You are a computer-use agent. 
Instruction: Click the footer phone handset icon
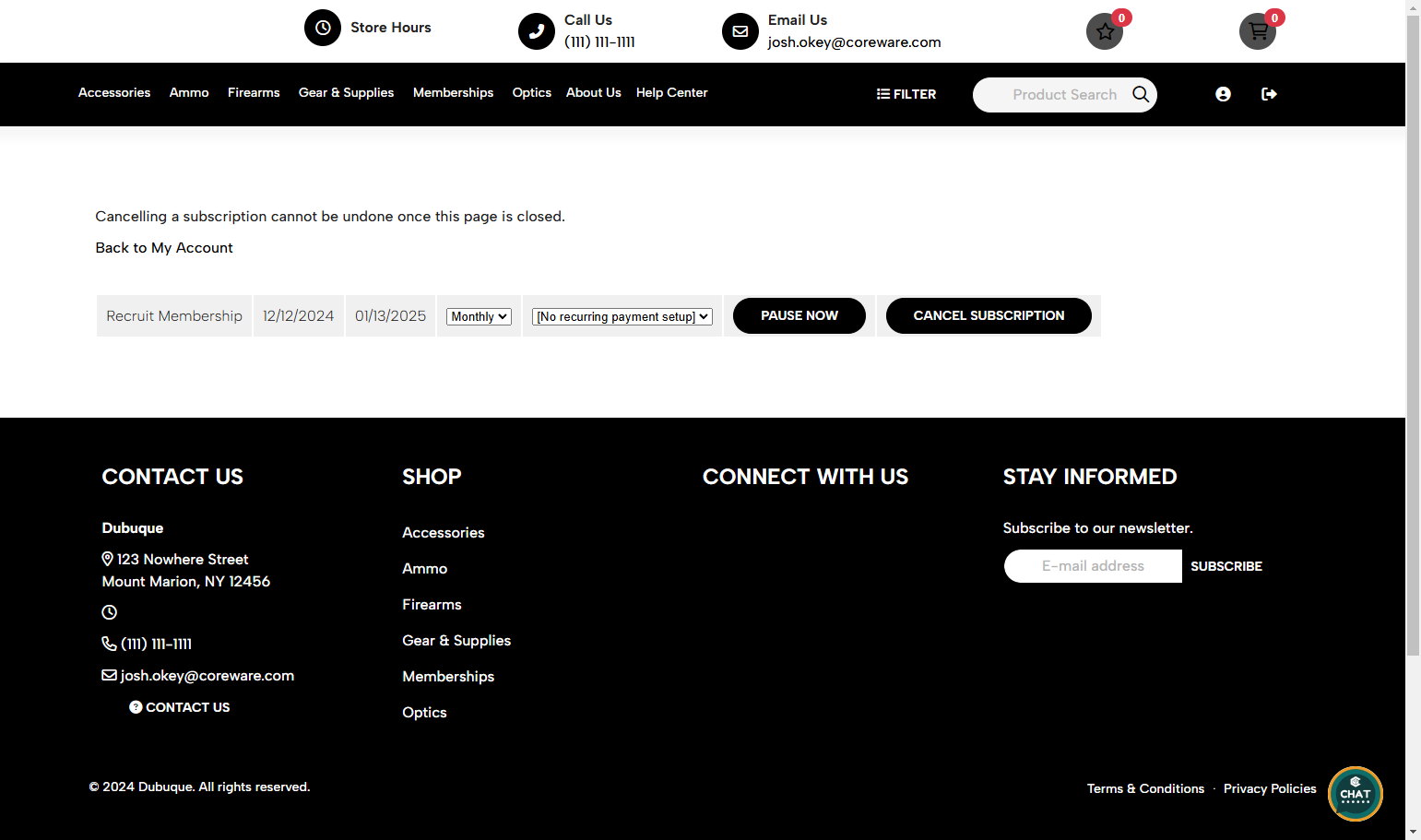(x=109, y=644)
